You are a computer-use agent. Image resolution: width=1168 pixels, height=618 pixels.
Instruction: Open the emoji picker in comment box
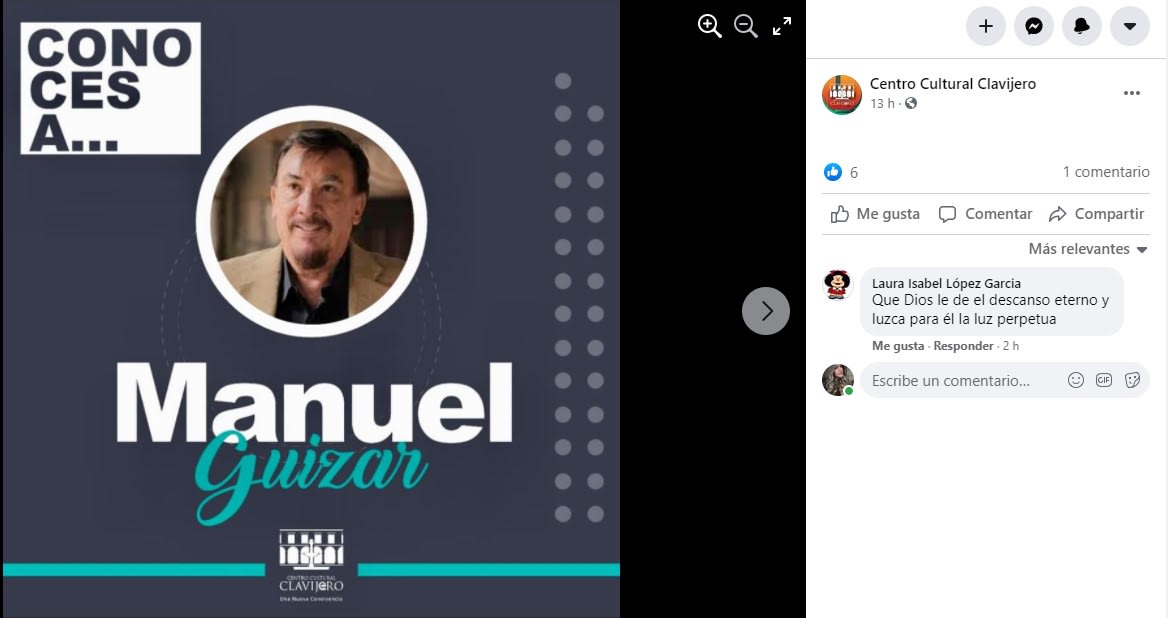click(x=1076, y=380)
